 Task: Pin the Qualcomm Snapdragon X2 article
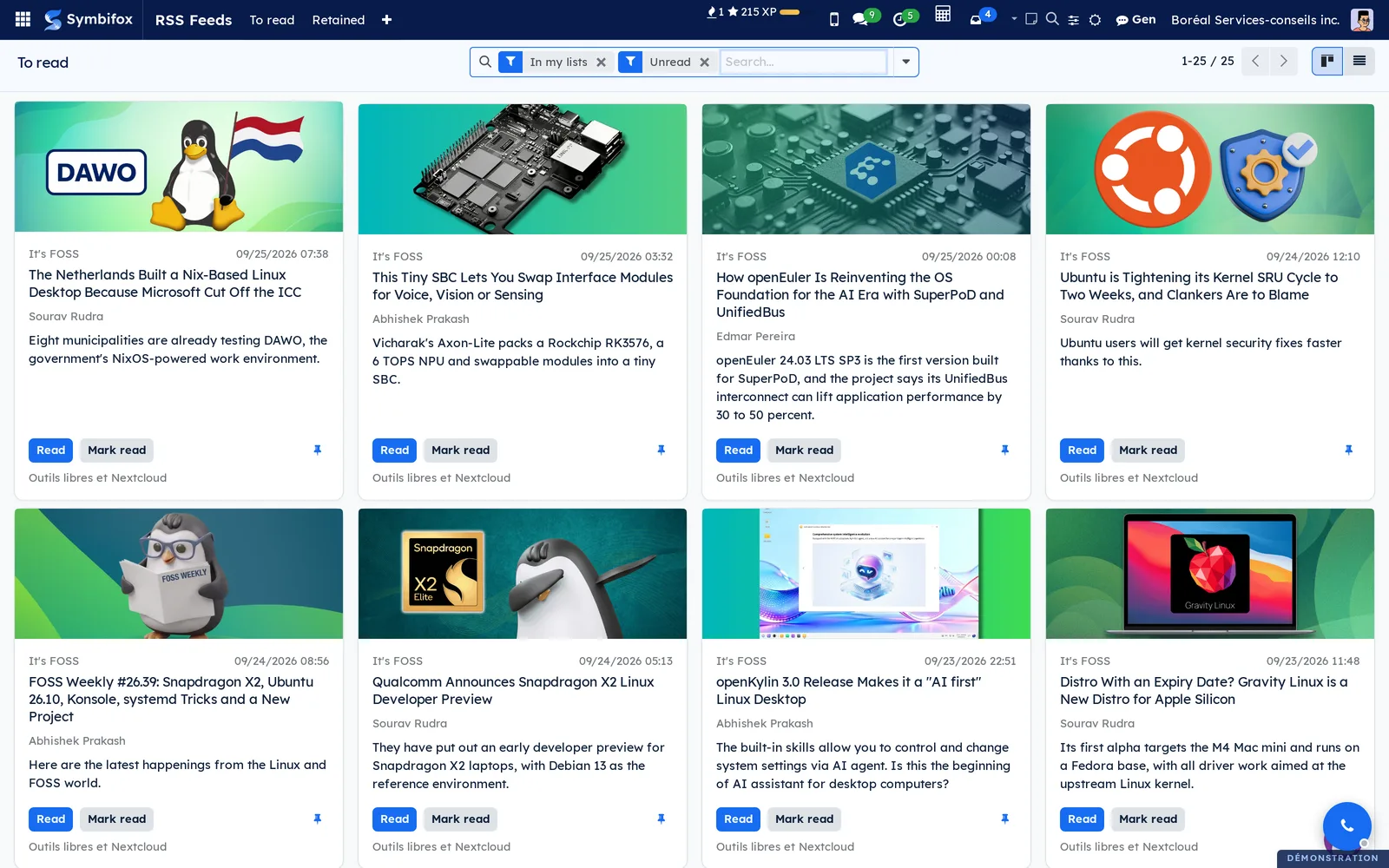click(x=661, y=819)
